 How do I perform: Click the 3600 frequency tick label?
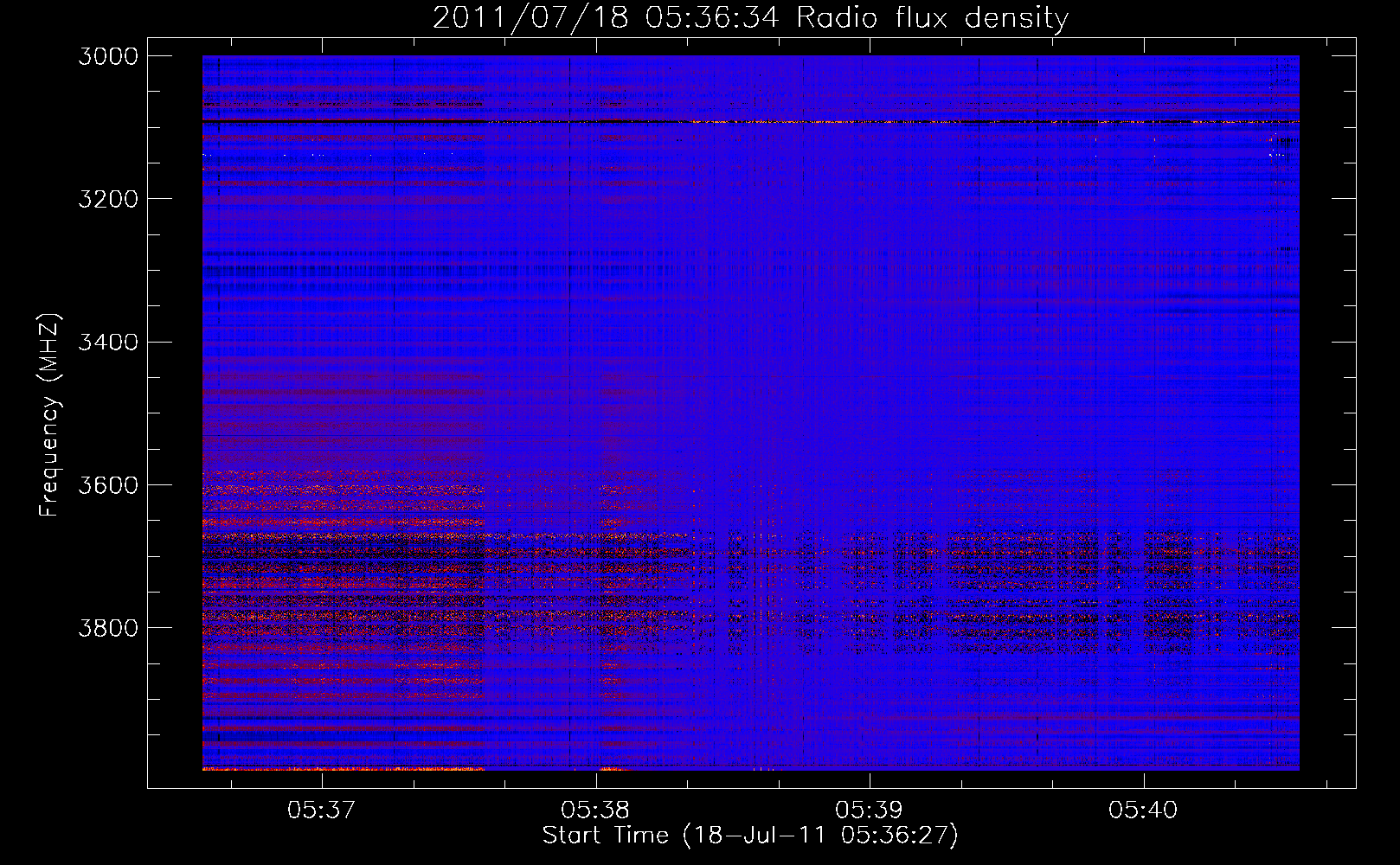(108, 484)
